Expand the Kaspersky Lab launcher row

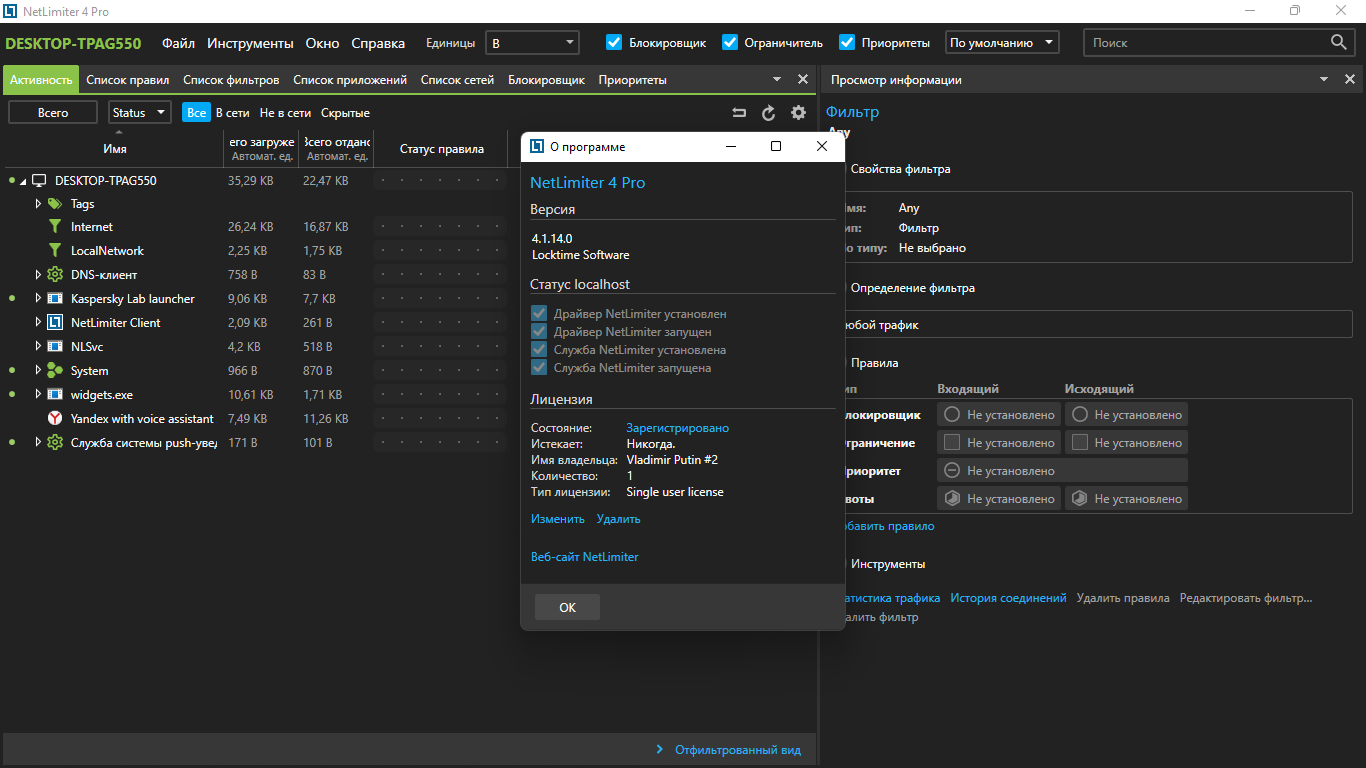(x=38, y=299)
